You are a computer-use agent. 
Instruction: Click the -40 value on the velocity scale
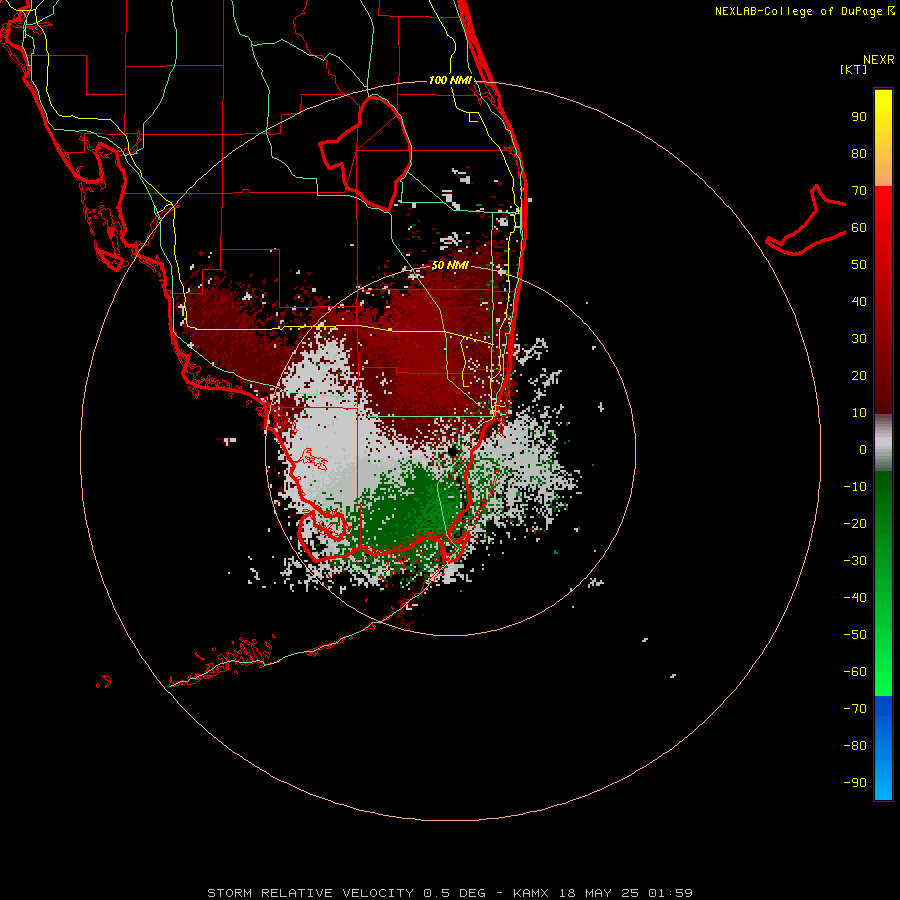855,598
